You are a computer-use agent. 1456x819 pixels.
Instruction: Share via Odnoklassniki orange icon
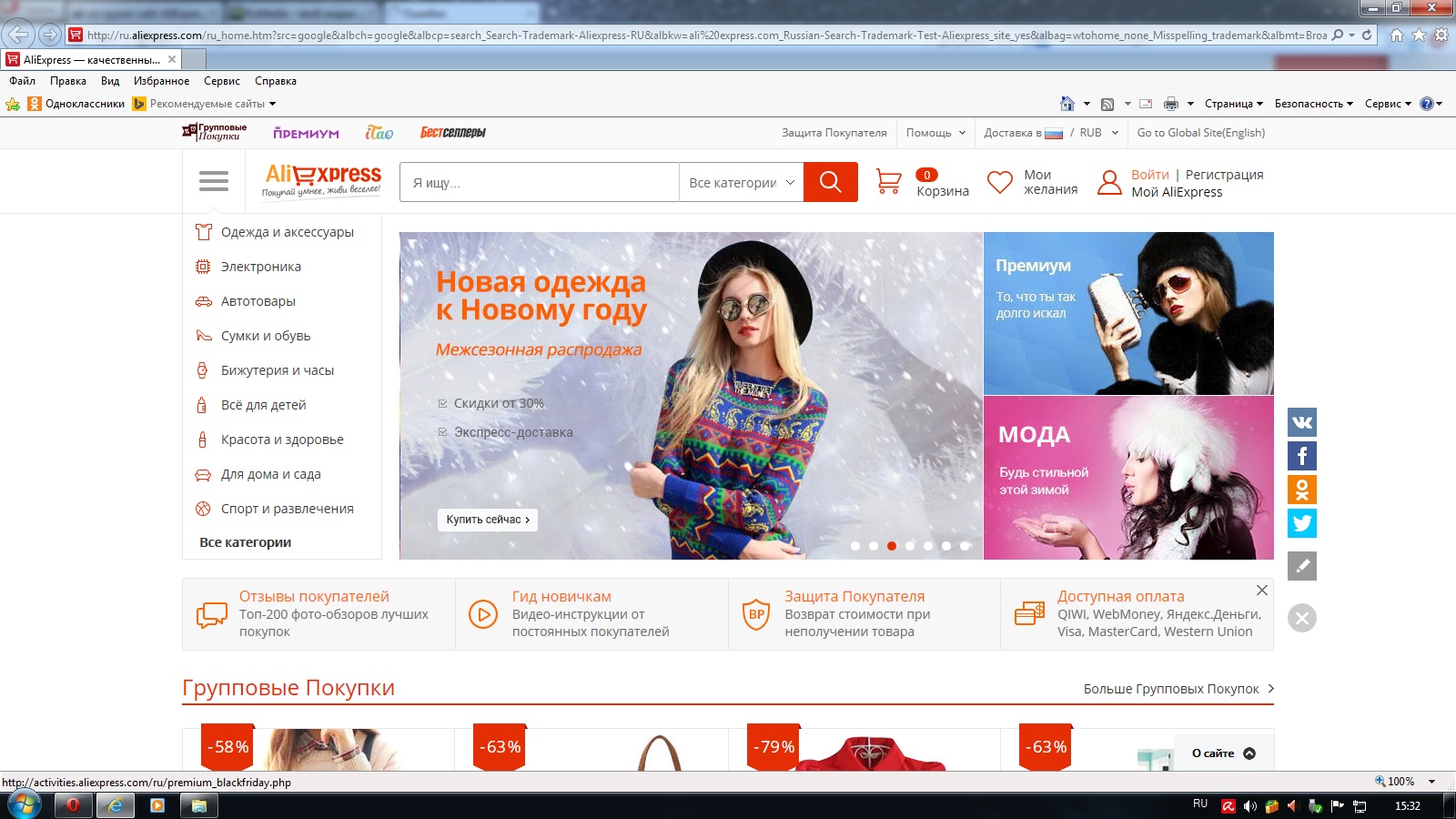[x=1301, y=490]
